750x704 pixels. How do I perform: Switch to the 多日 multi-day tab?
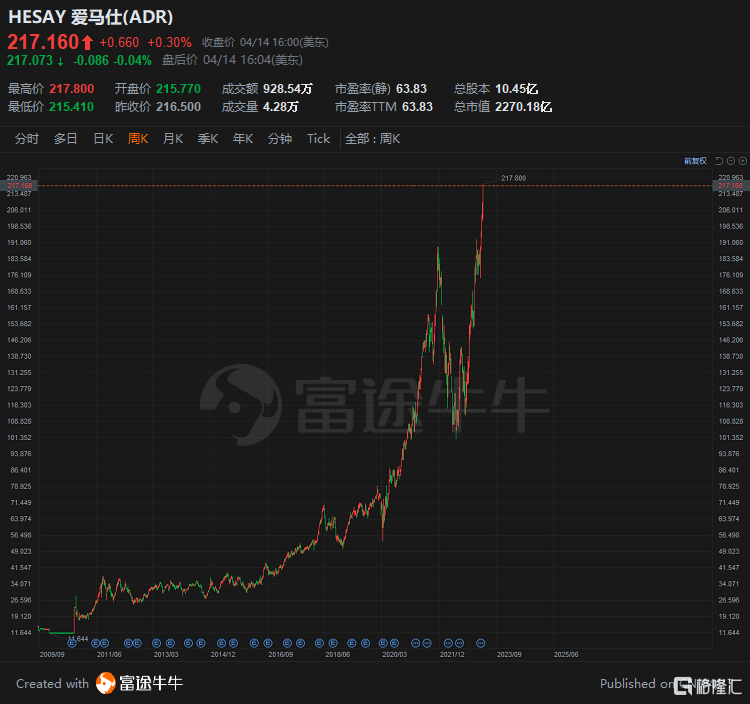click(x=66, y=139)
